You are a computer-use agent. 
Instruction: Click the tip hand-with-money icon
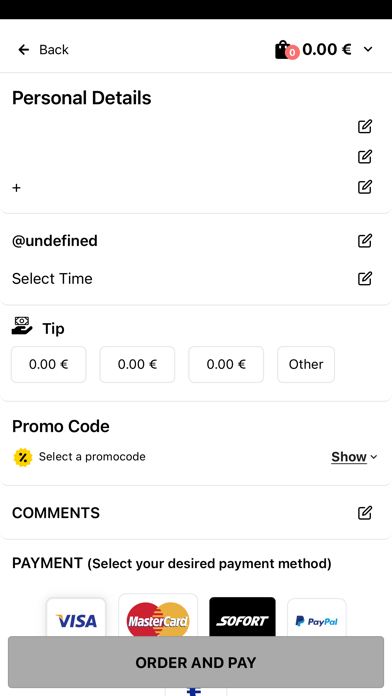click(22, 326)
